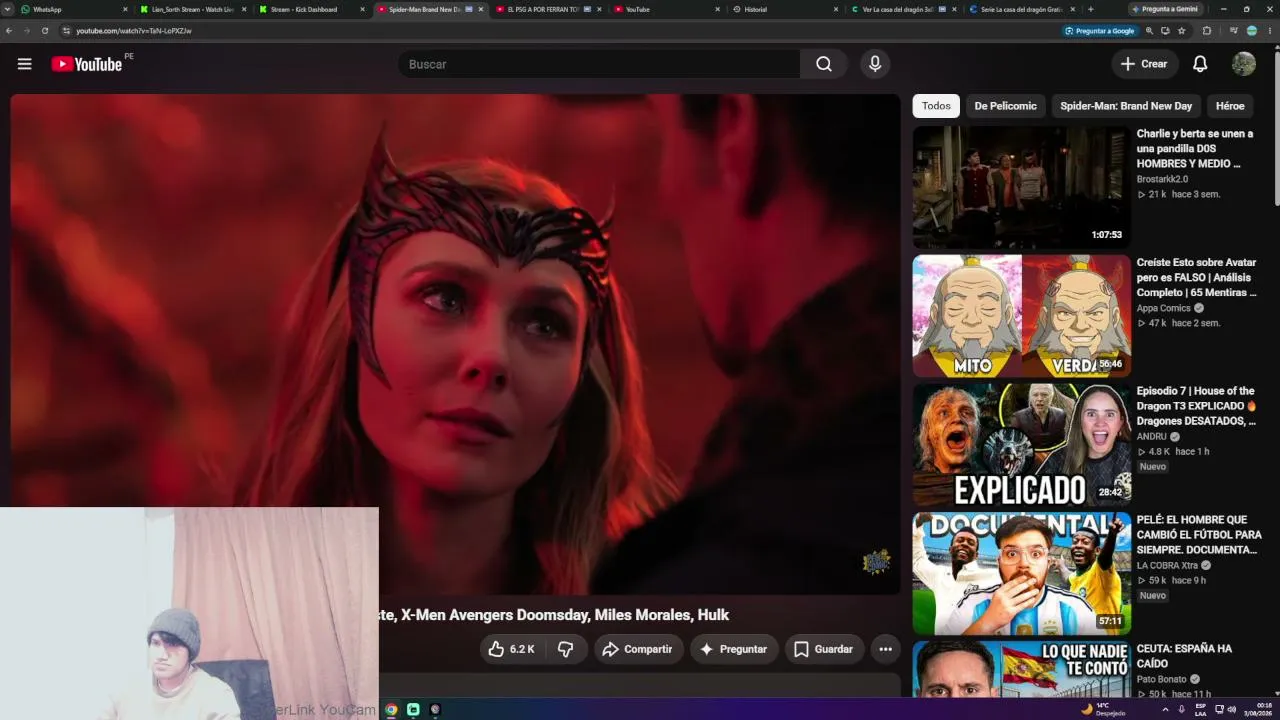Reload the YouTube page
The image size is (1280, 720).
click(x=45, y=31)
